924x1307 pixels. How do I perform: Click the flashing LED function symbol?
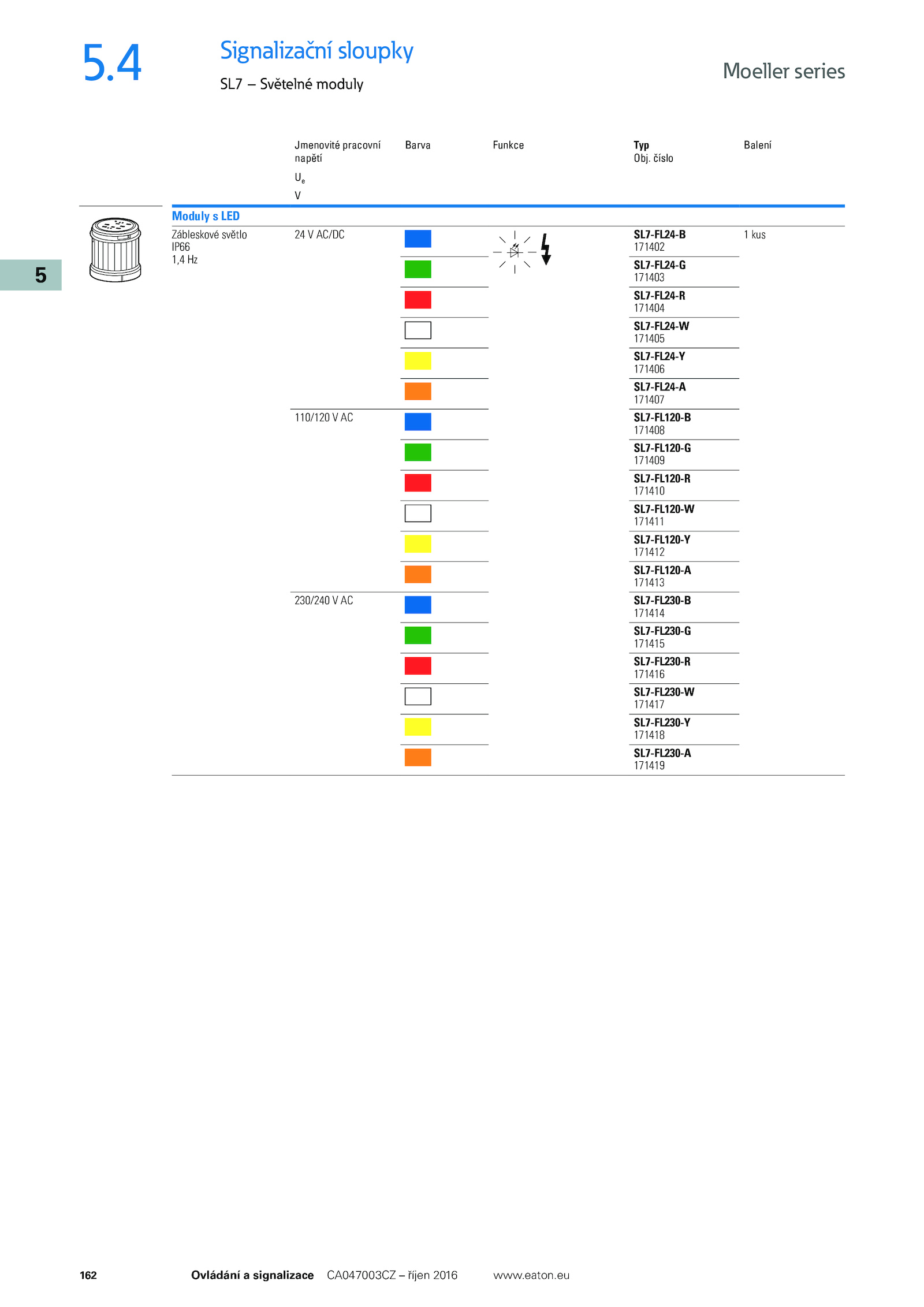[x=514, y=252]
